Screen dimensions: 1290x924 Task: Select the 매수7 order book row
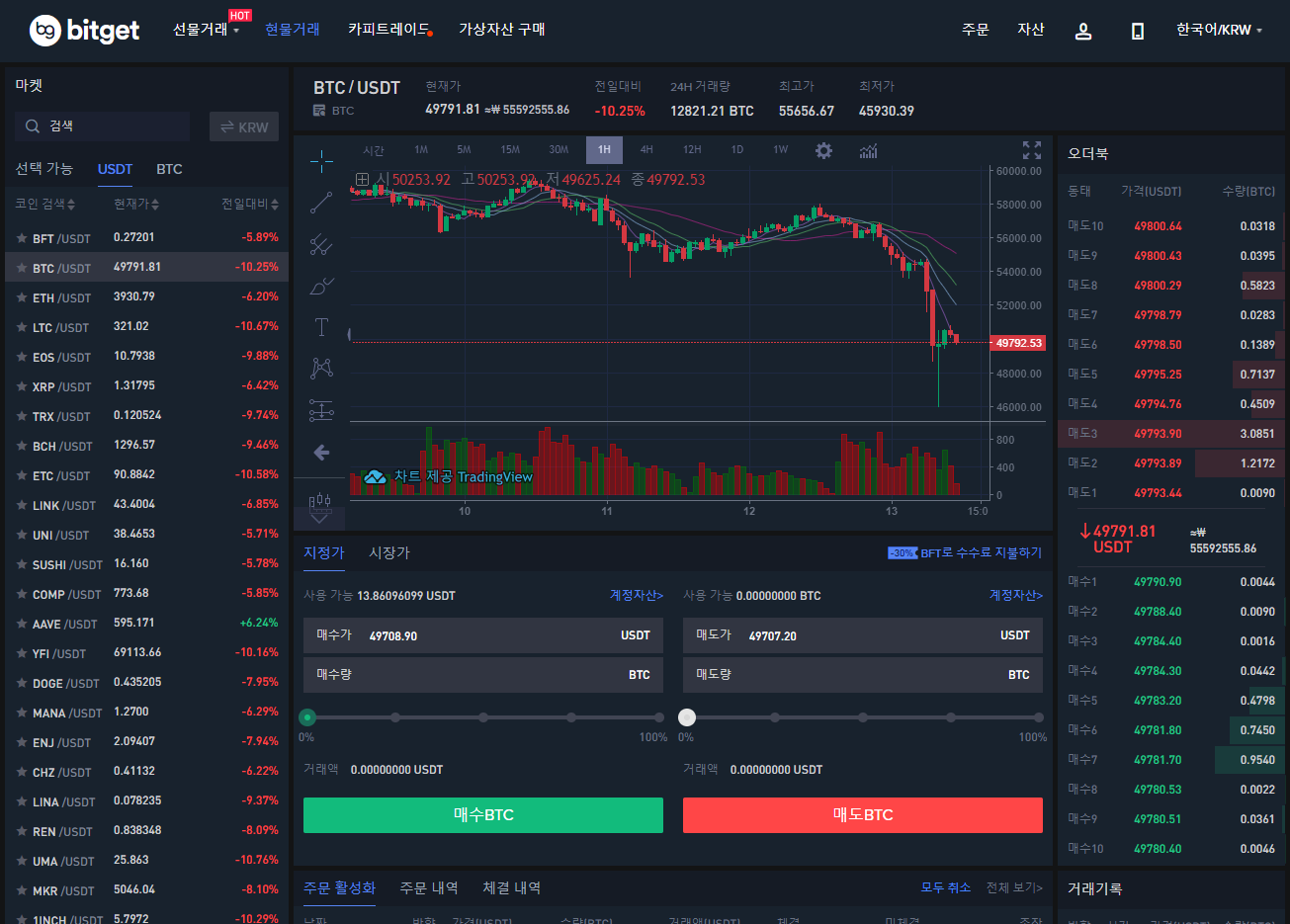[1171, 760]
